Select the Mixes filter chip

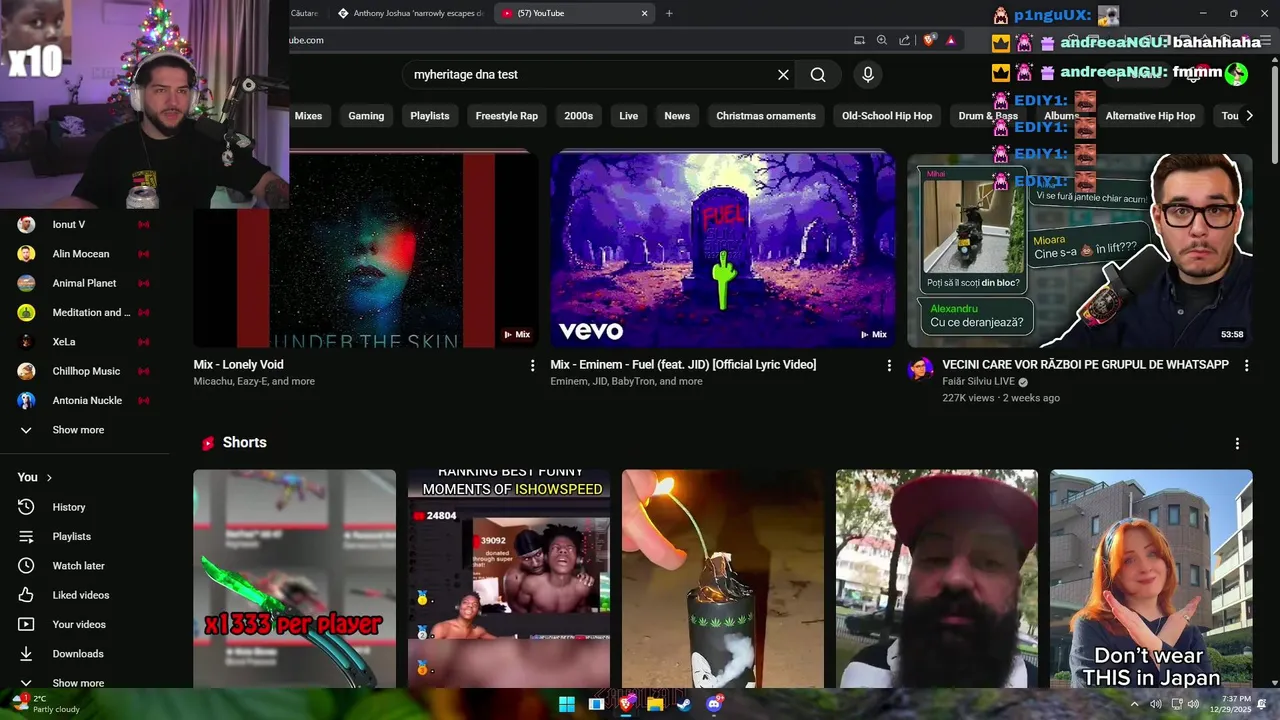coord(308,116)
